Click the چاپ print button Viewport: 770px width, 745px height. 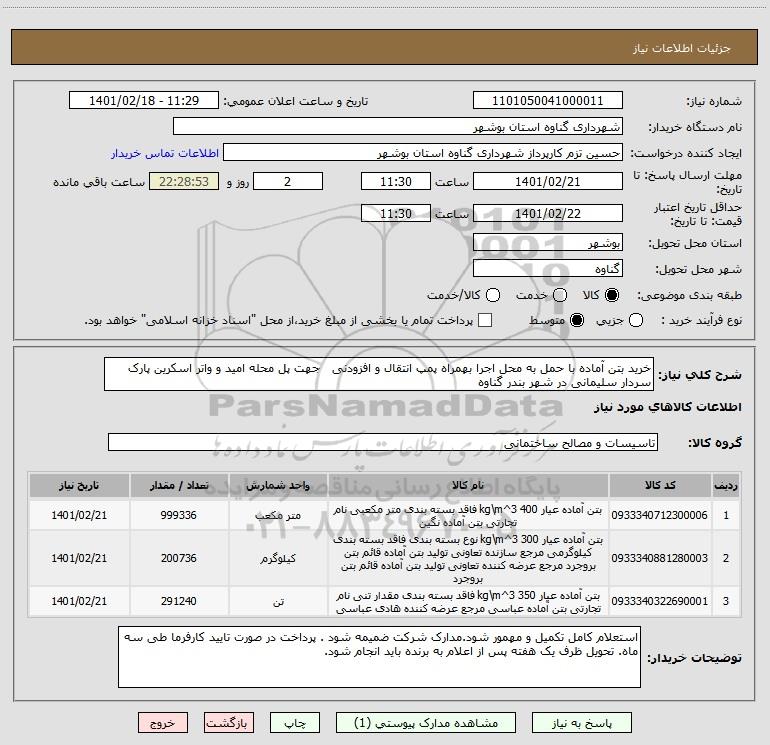tap(295, 723)
